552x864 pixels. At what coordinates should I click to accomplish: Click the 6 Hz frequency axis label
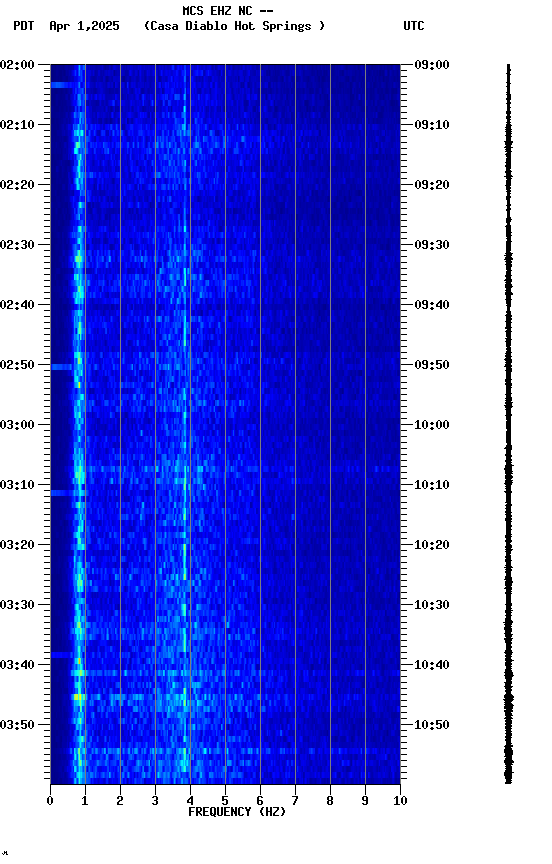(x=260, y=801)
